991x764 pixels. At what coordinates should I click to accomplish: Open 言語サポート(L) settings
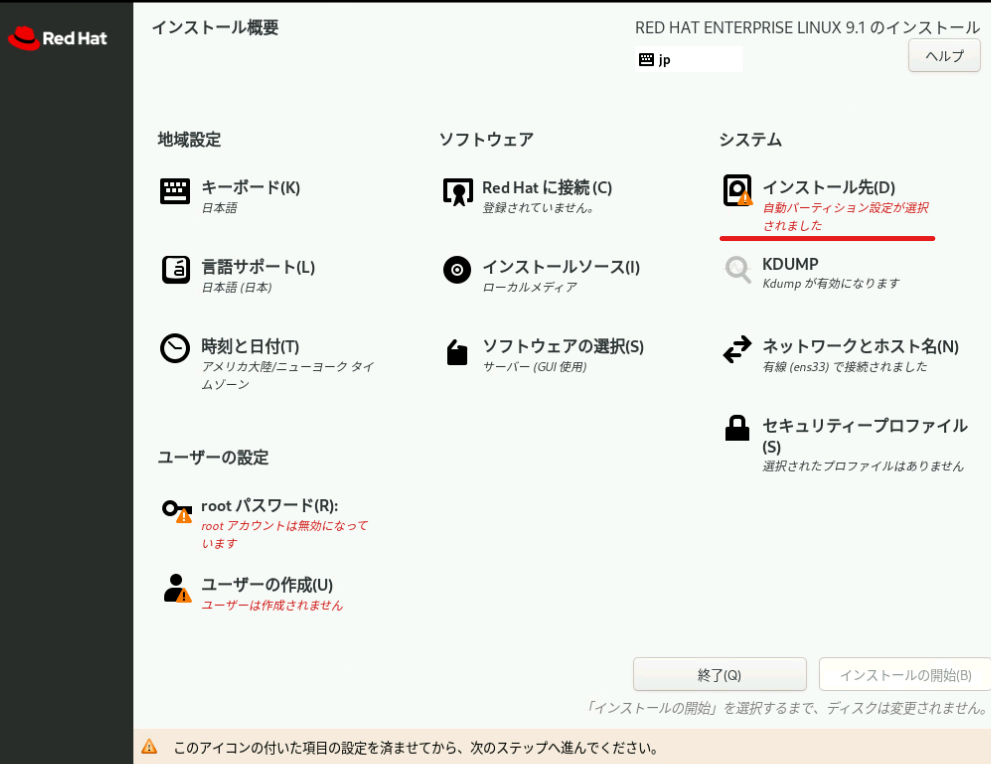[x=258, y=267]
